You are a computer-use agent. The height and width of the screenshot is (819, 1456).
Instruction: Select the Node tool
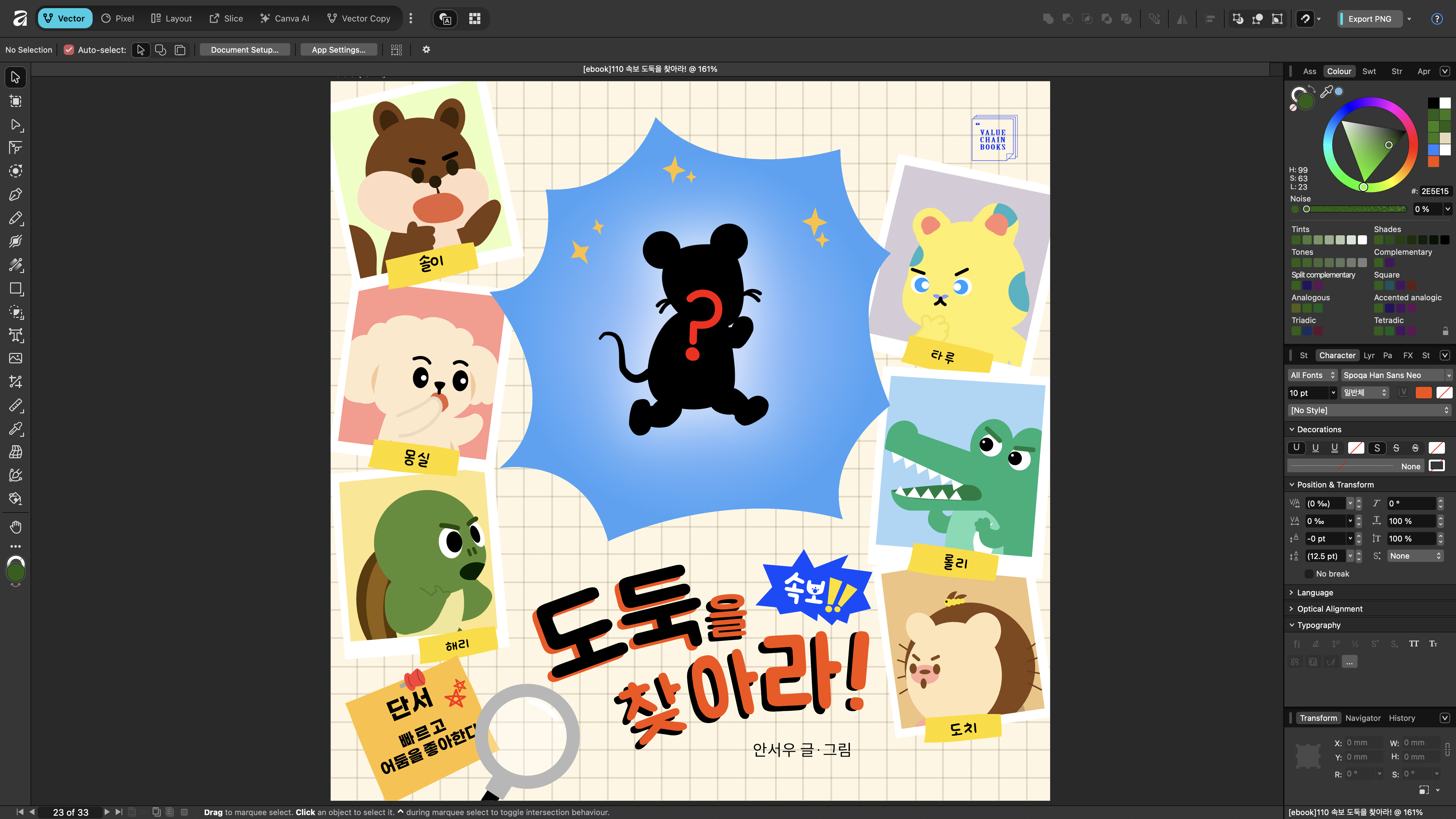pyautogui.click(x=15, y=124)
